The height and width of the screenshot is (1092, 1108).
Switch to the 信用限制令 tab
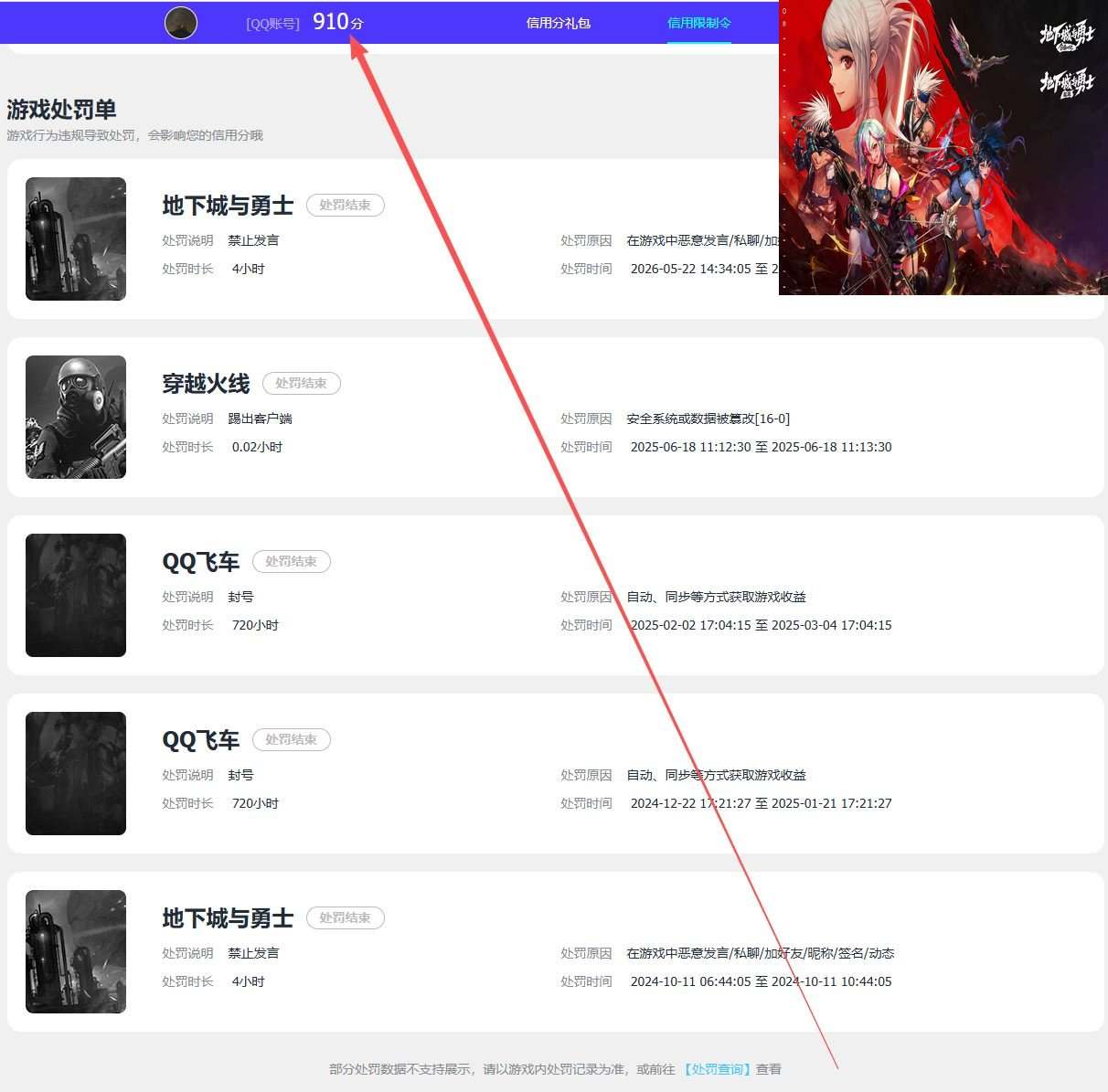click(699, 23)
